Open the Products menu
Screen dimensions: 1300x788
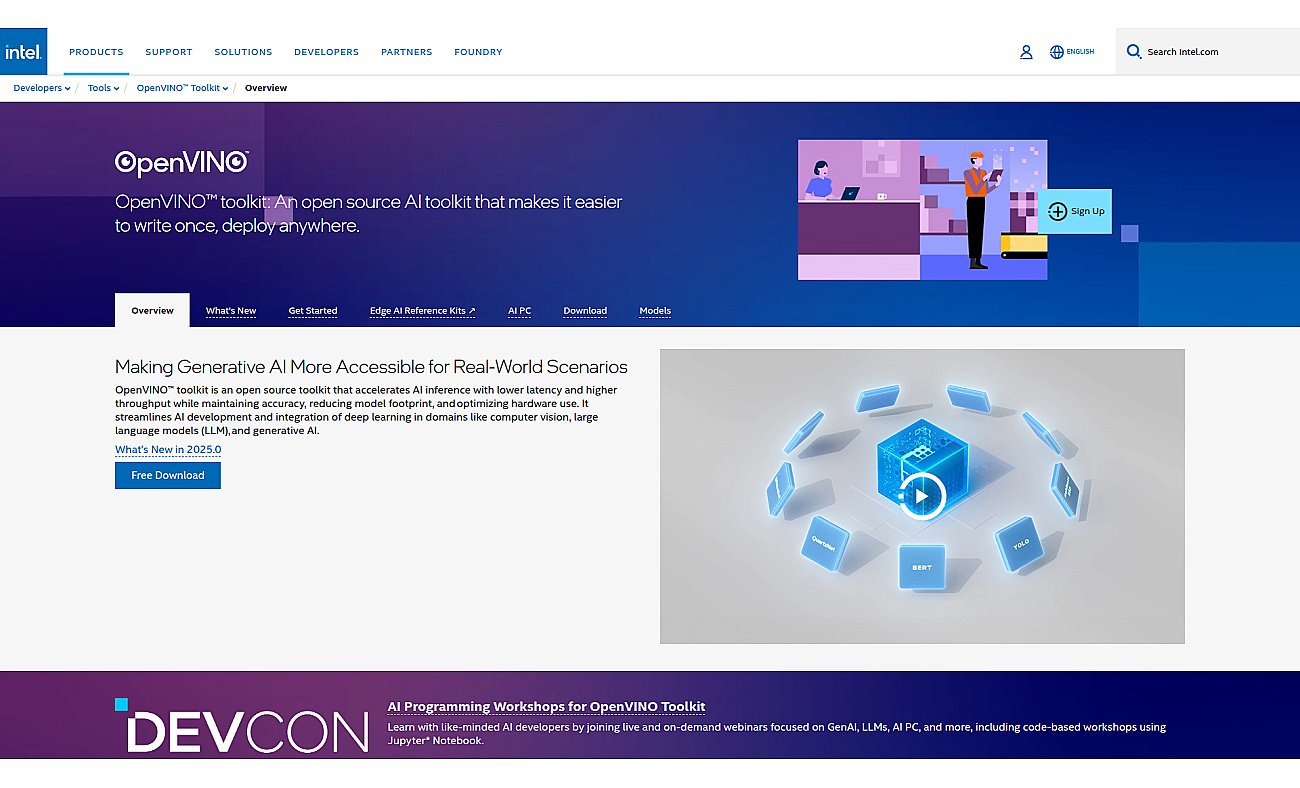(96, 52)
